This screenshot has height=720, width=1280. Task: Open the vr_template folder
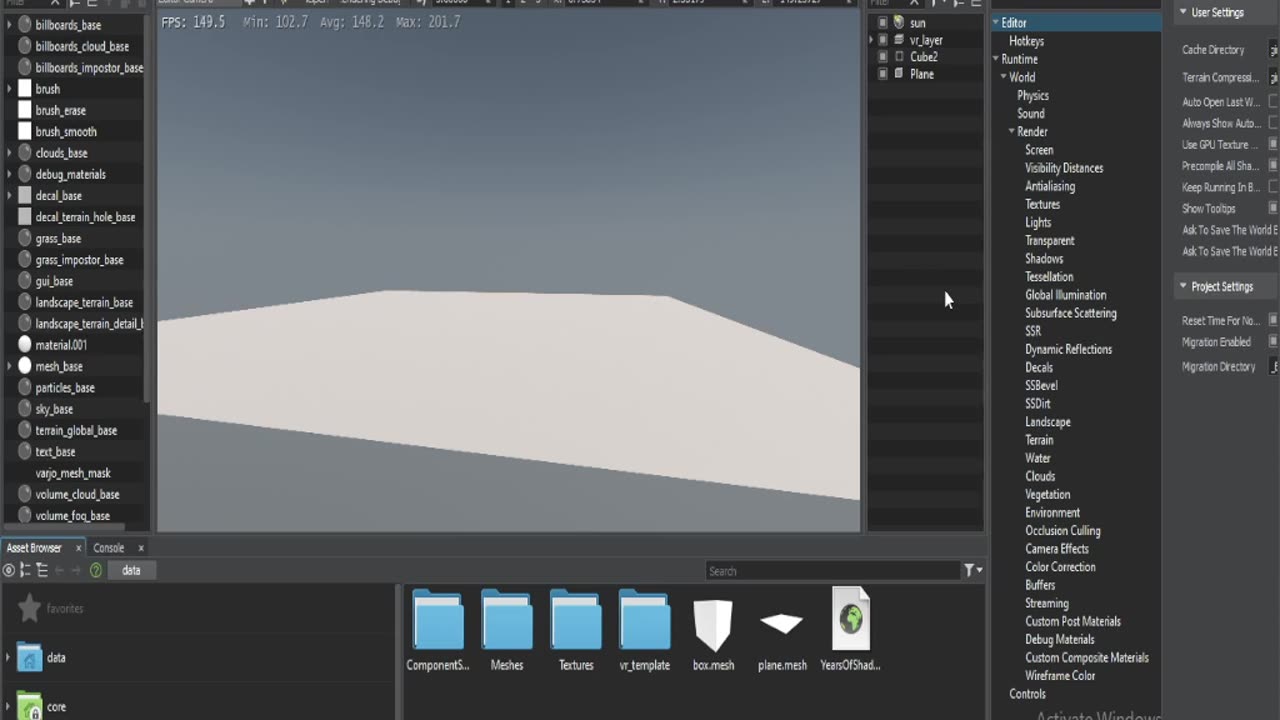coord(644,621)
